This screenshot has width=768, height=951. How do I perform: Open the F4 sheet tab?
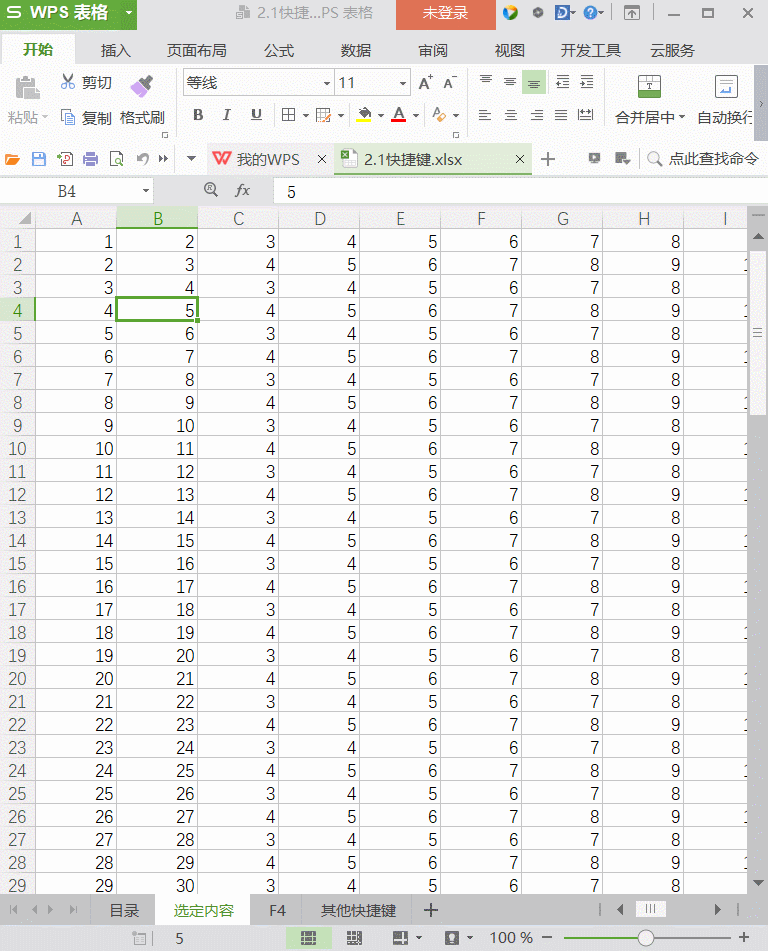click(277, 911)
